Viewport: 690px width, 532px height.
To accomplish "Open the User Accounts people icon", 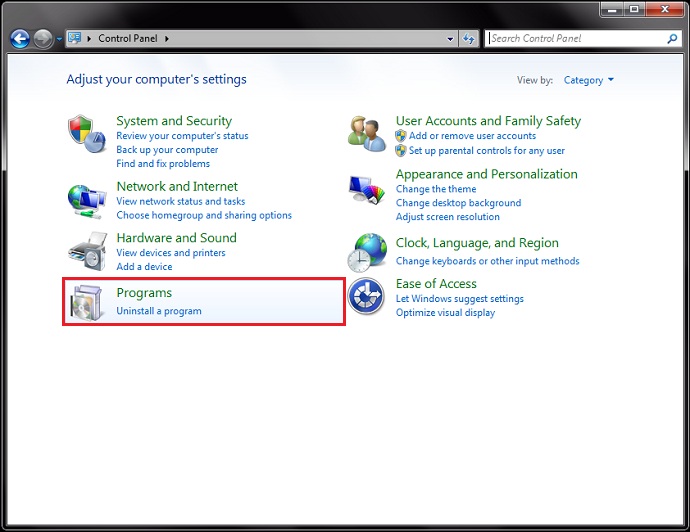I will (367, 134).
